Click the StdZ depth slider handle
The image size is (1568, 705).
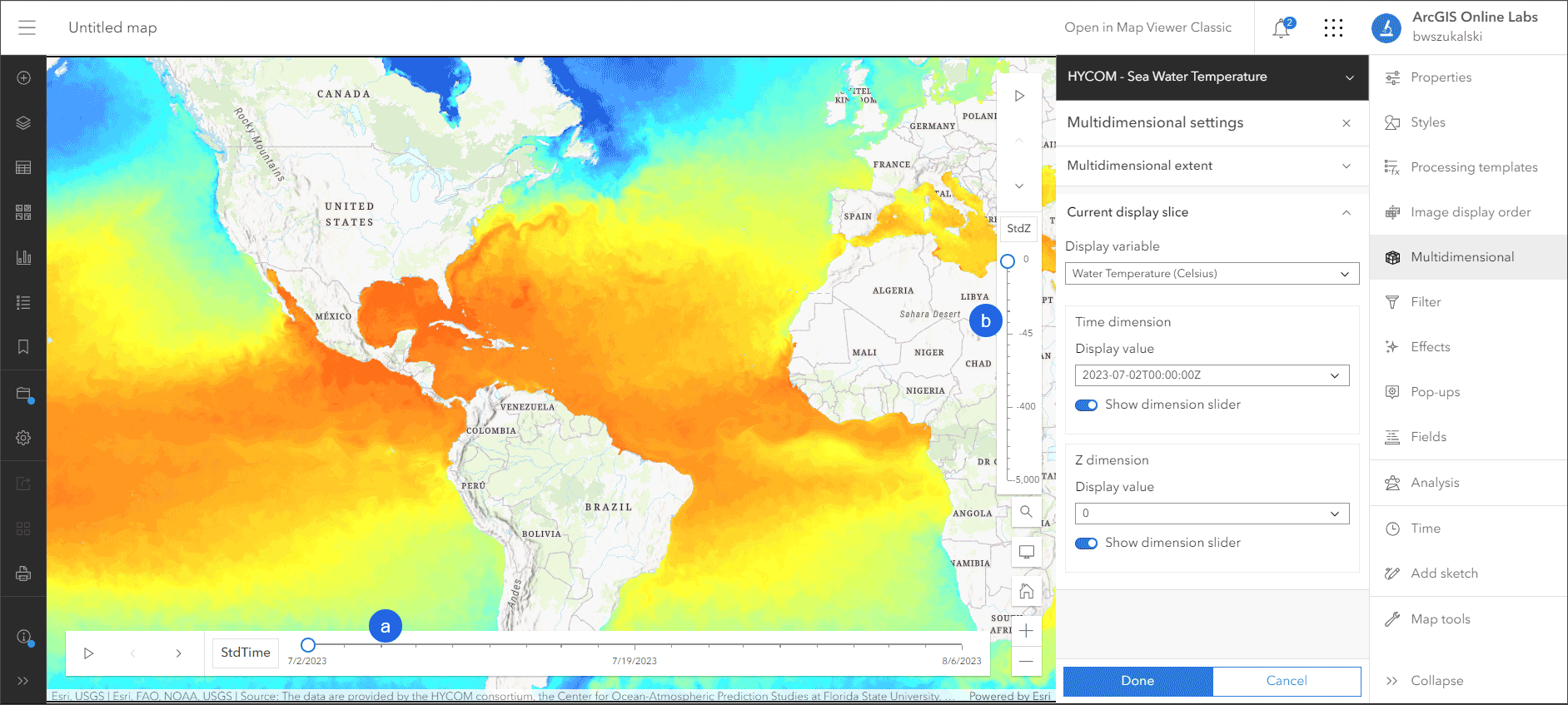(x=1008, y=261)
